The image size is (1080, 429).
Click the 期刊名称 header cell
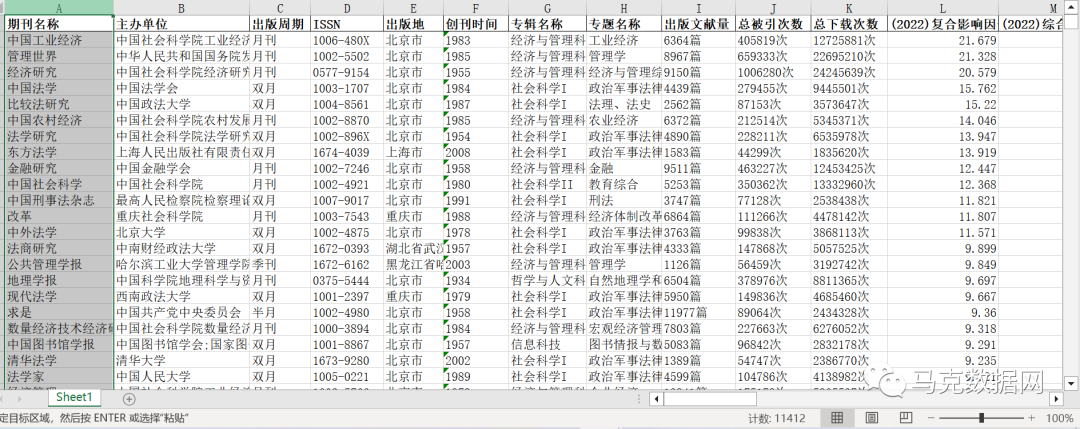pyautogui.click(x=59, y=24)
